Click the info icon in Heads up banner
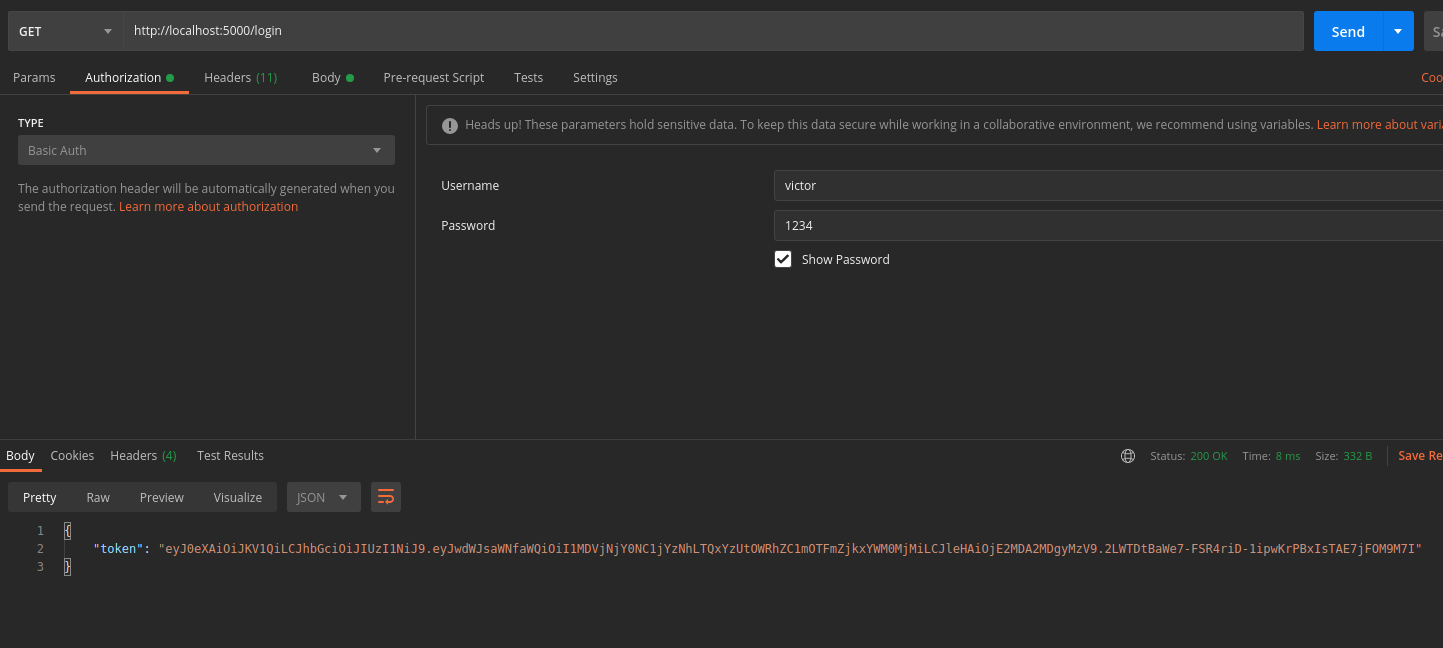This screenshot has height=648, width=1443. pos(449,125)
